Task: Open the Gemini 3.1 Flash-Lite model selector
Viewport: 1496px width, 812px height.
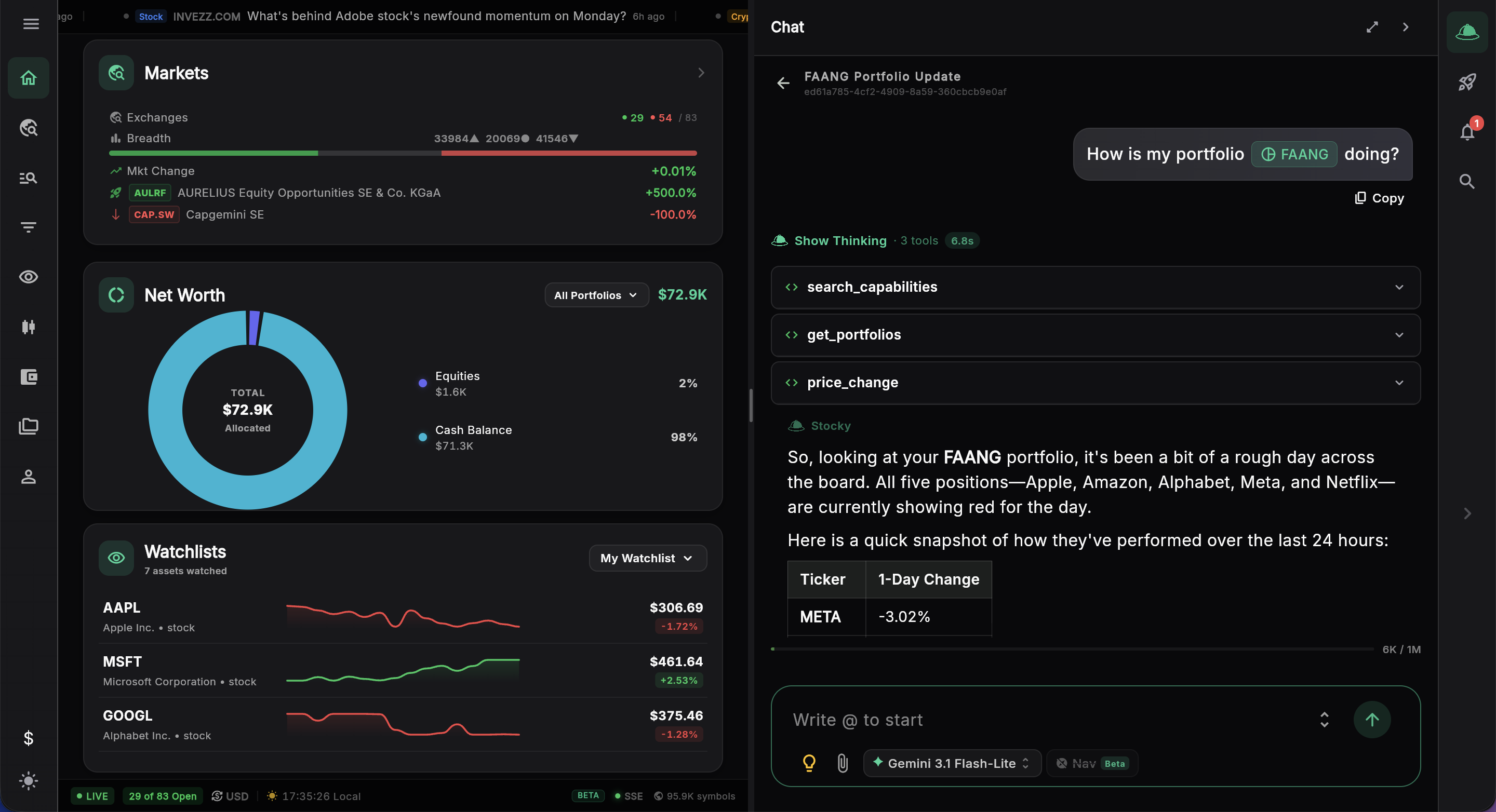Action: [x=952, y=763]
